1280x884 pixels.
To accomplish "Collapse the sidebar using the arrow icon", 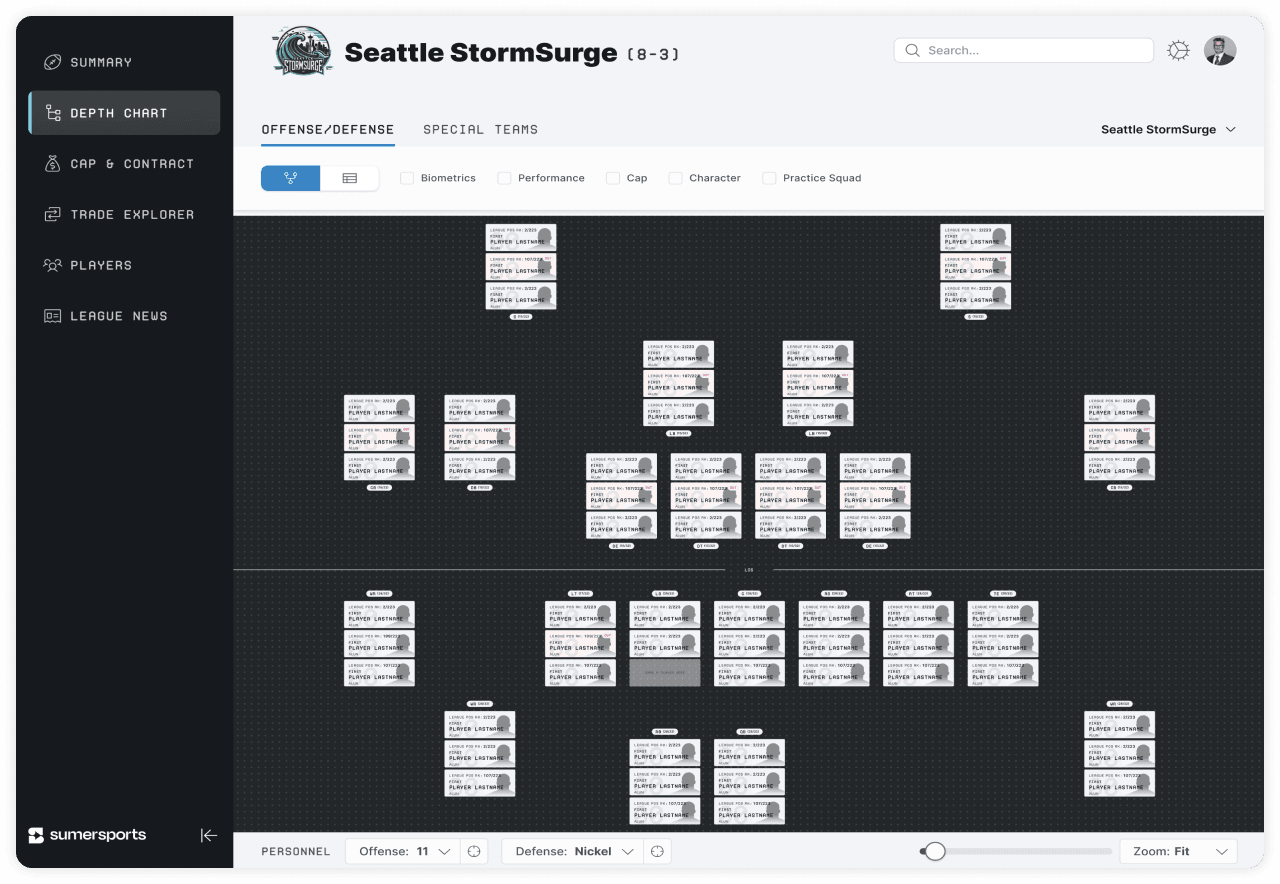I will 208,835.
